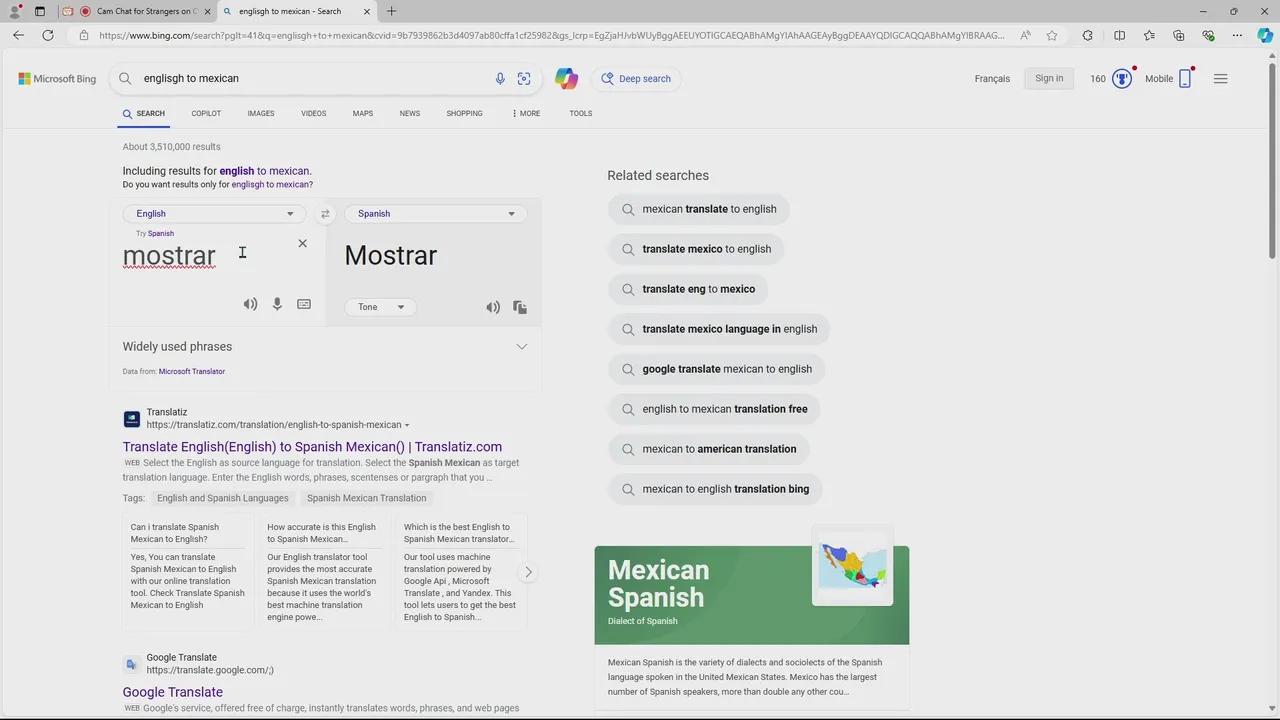Screen dimensions: 1280x720
Task: Switch to Cam Chat for Strangers tab
Action: [x=136, y=11]
